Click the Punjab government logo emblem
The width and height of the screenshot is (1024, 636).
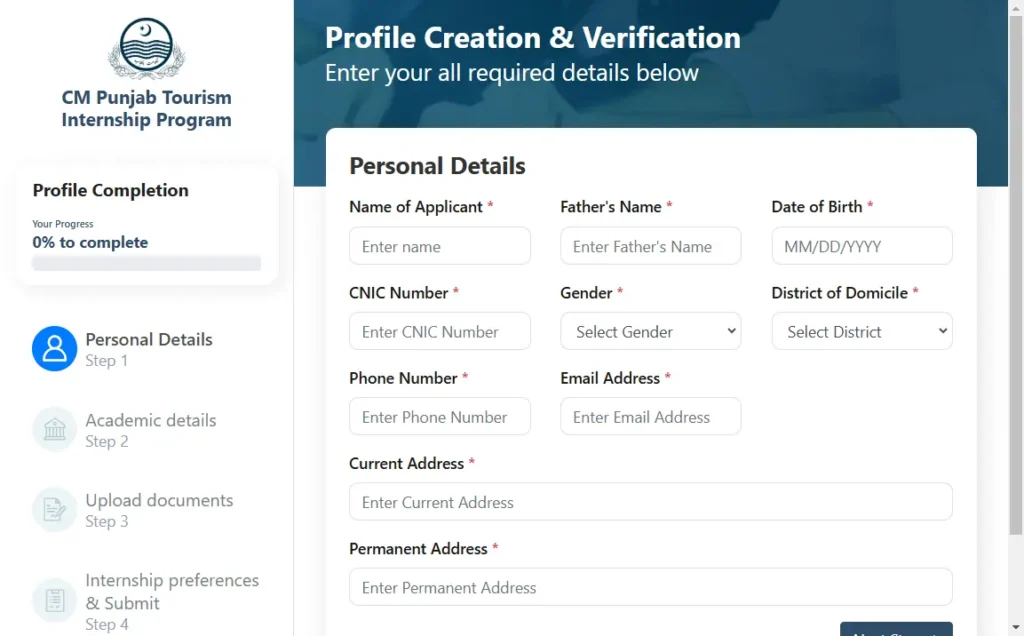146,48
